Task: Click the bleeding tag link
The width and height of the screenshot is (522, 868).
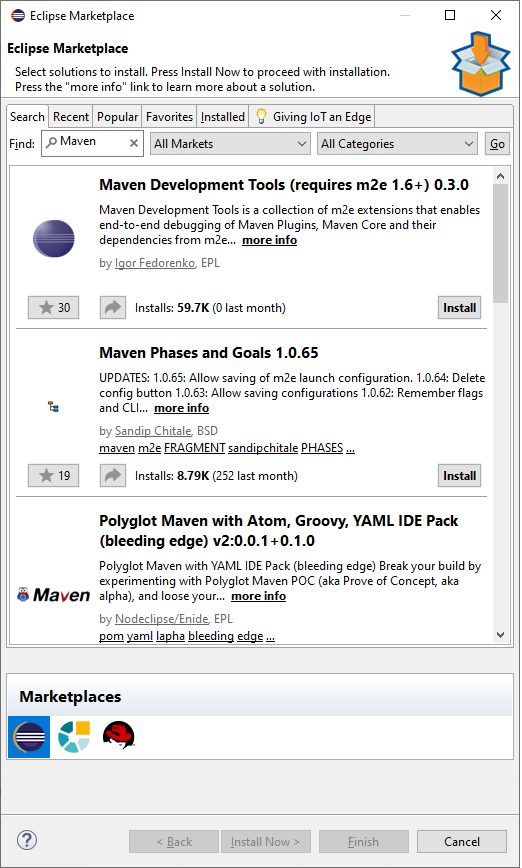Action: click(211, 636)
